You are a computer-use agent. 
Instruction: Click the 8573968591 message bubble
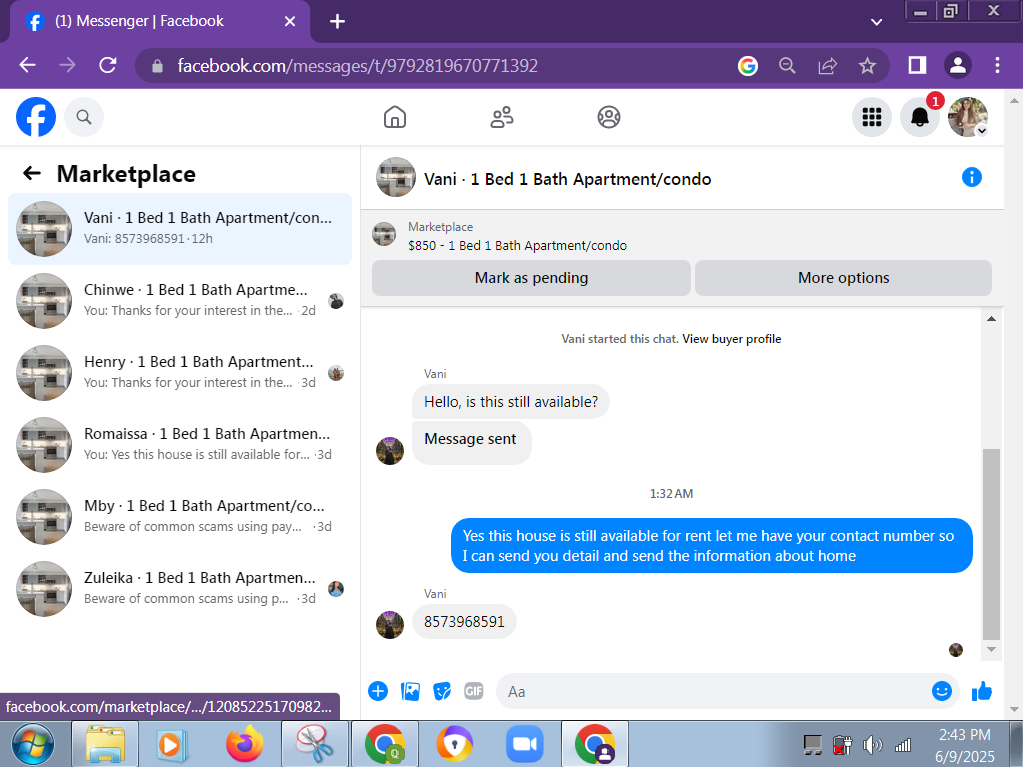(x=464, y=622)
